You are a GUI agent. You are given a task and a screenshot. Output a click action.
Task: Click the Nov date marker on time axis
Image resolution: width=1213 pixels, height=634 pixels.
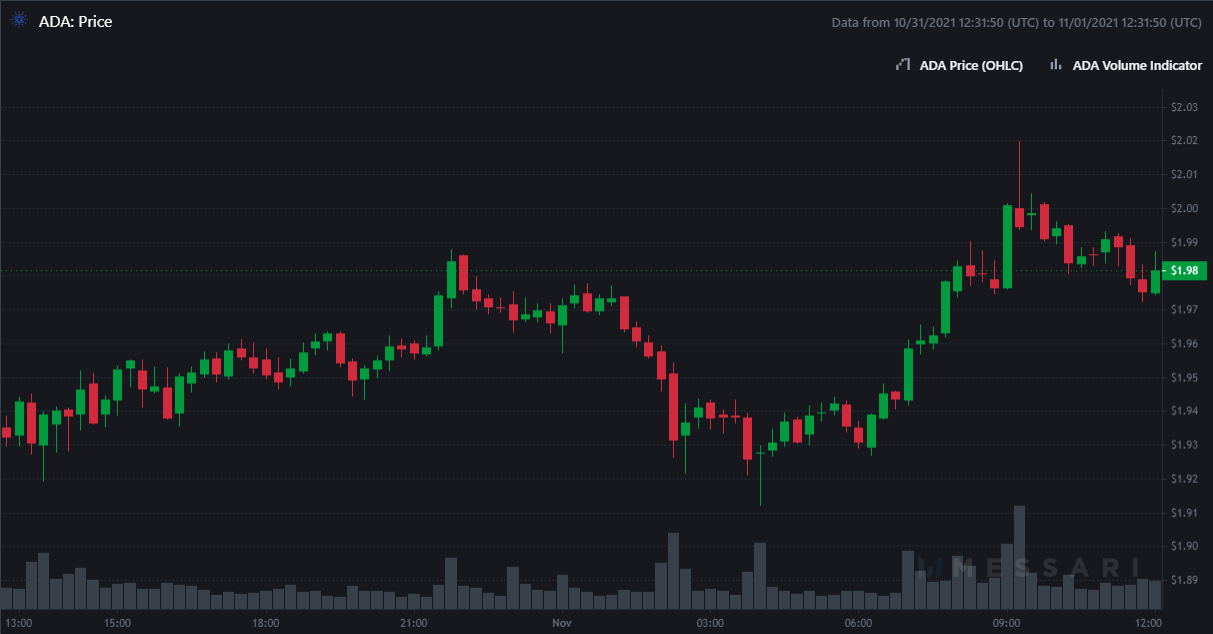click(x=561, y=623)
